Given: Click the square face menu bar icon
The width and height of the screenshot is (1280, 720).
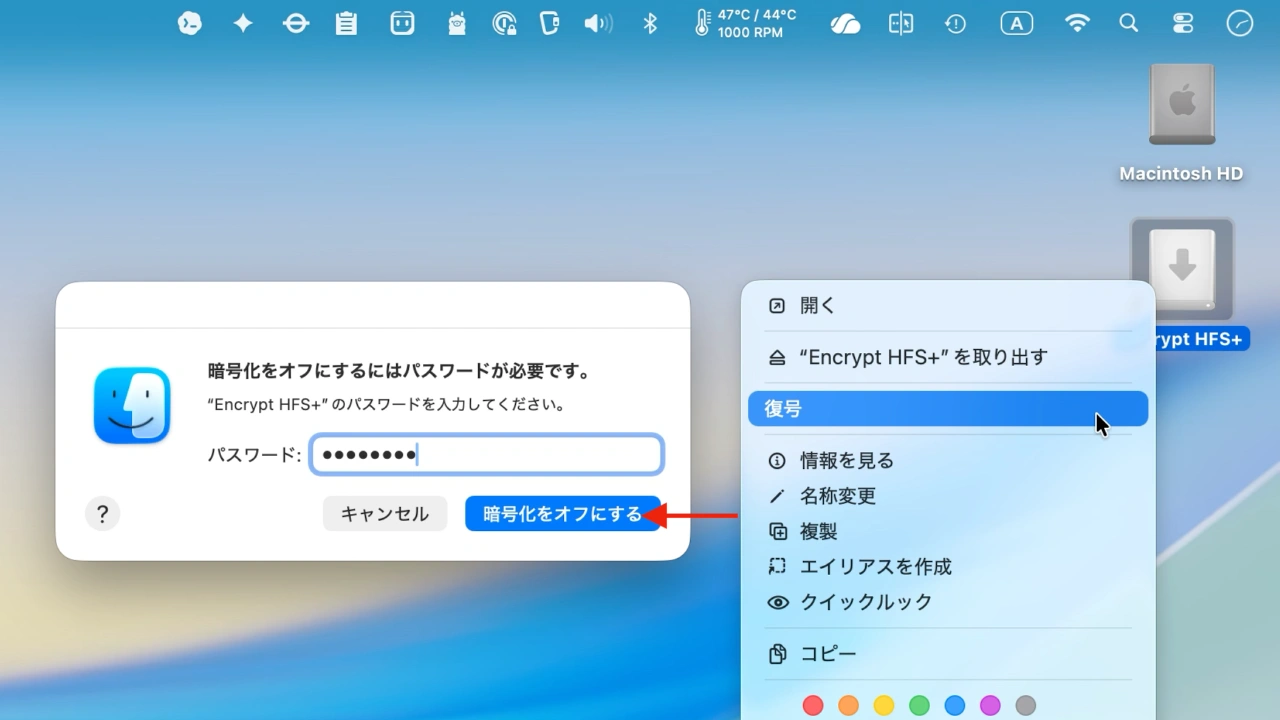Looking at the screenshot, I should [x=402, y=23].
